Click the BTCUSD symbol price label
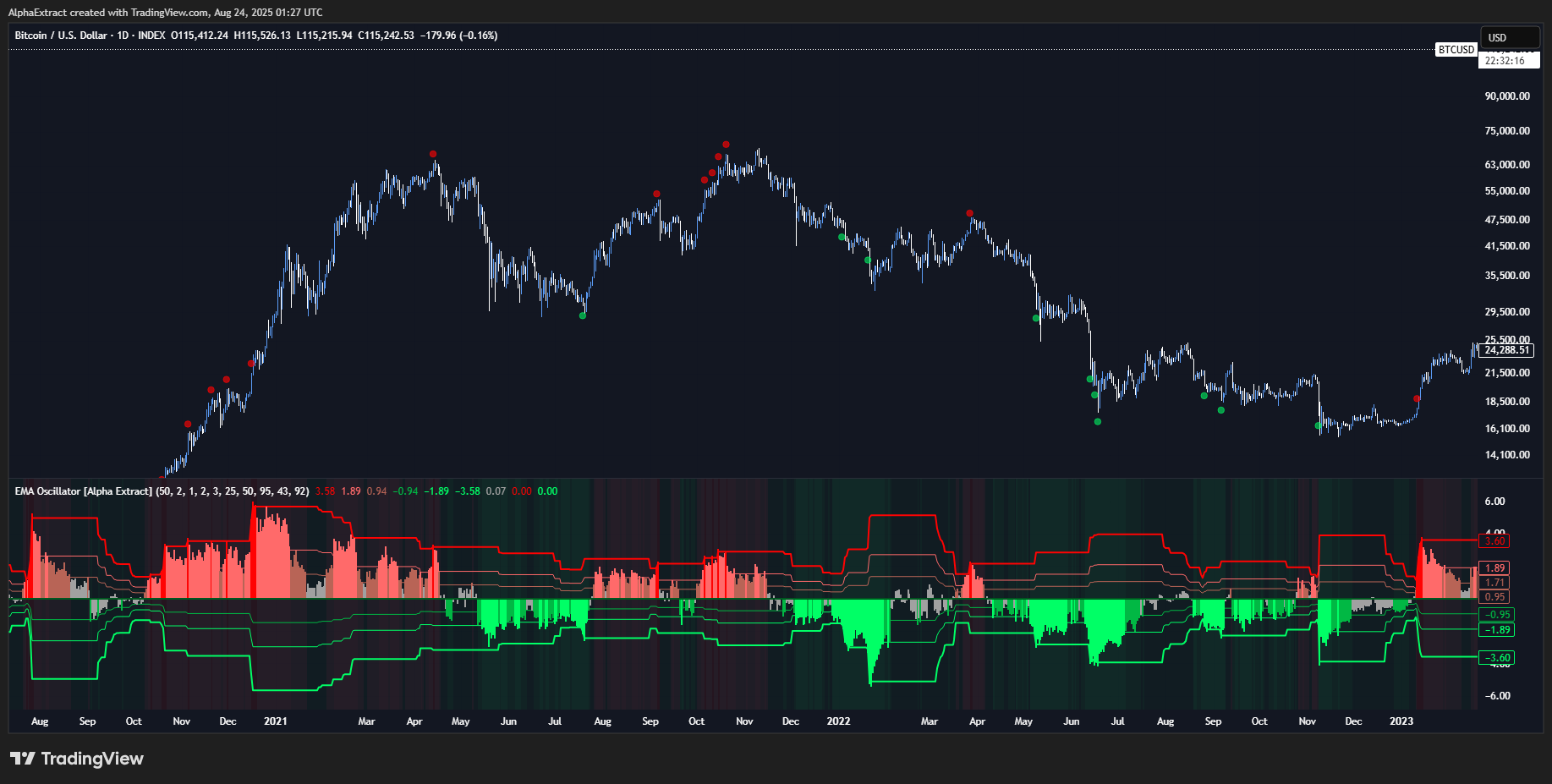This screenshot has width=1552, height=784. point(1456,50)
